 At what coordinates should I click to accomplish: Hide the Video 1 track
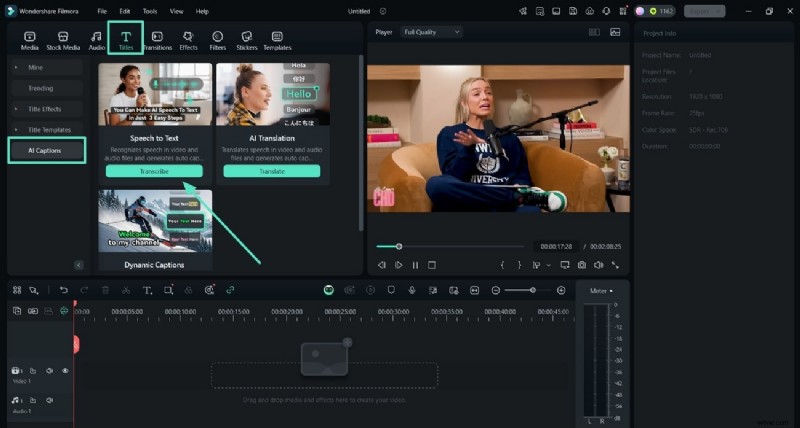65,371
